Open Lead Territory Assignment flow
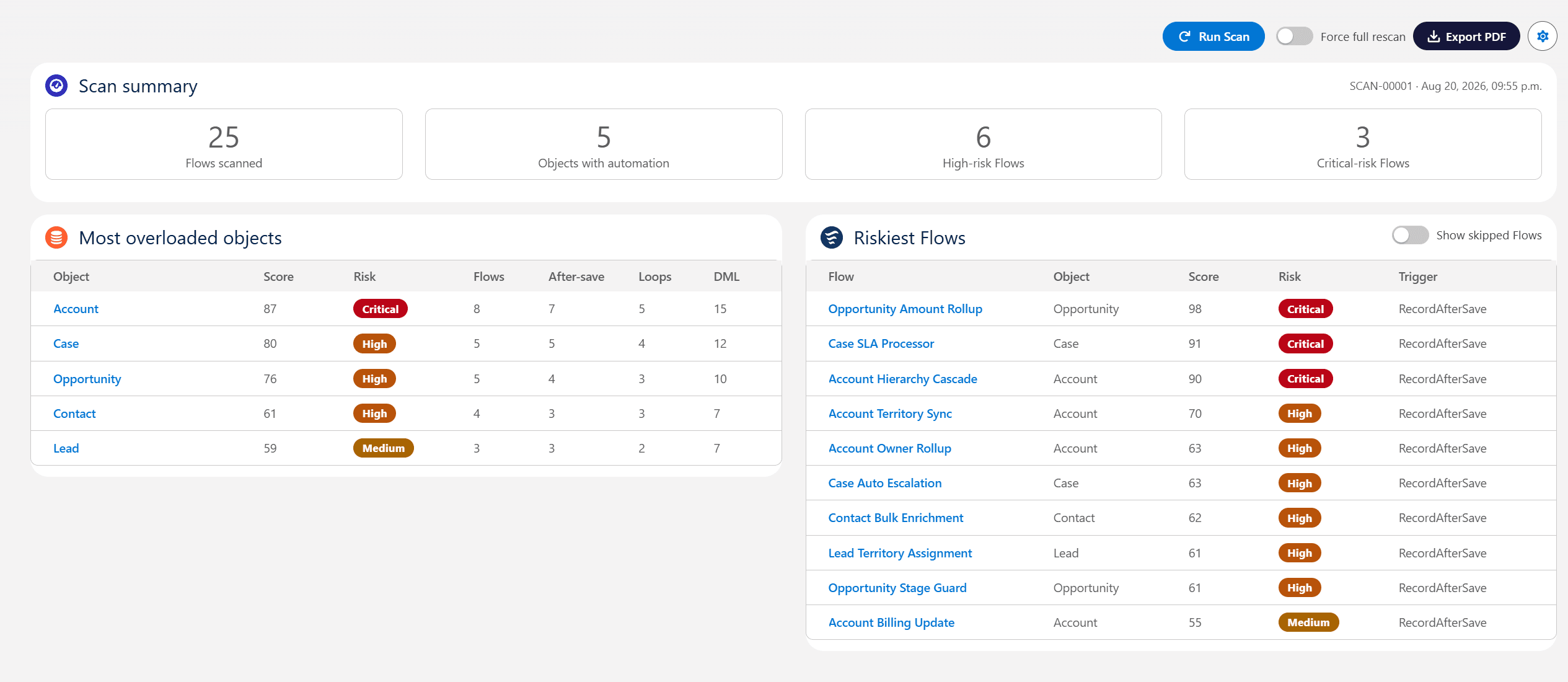Screen dimensions: 1568x682 900,553
